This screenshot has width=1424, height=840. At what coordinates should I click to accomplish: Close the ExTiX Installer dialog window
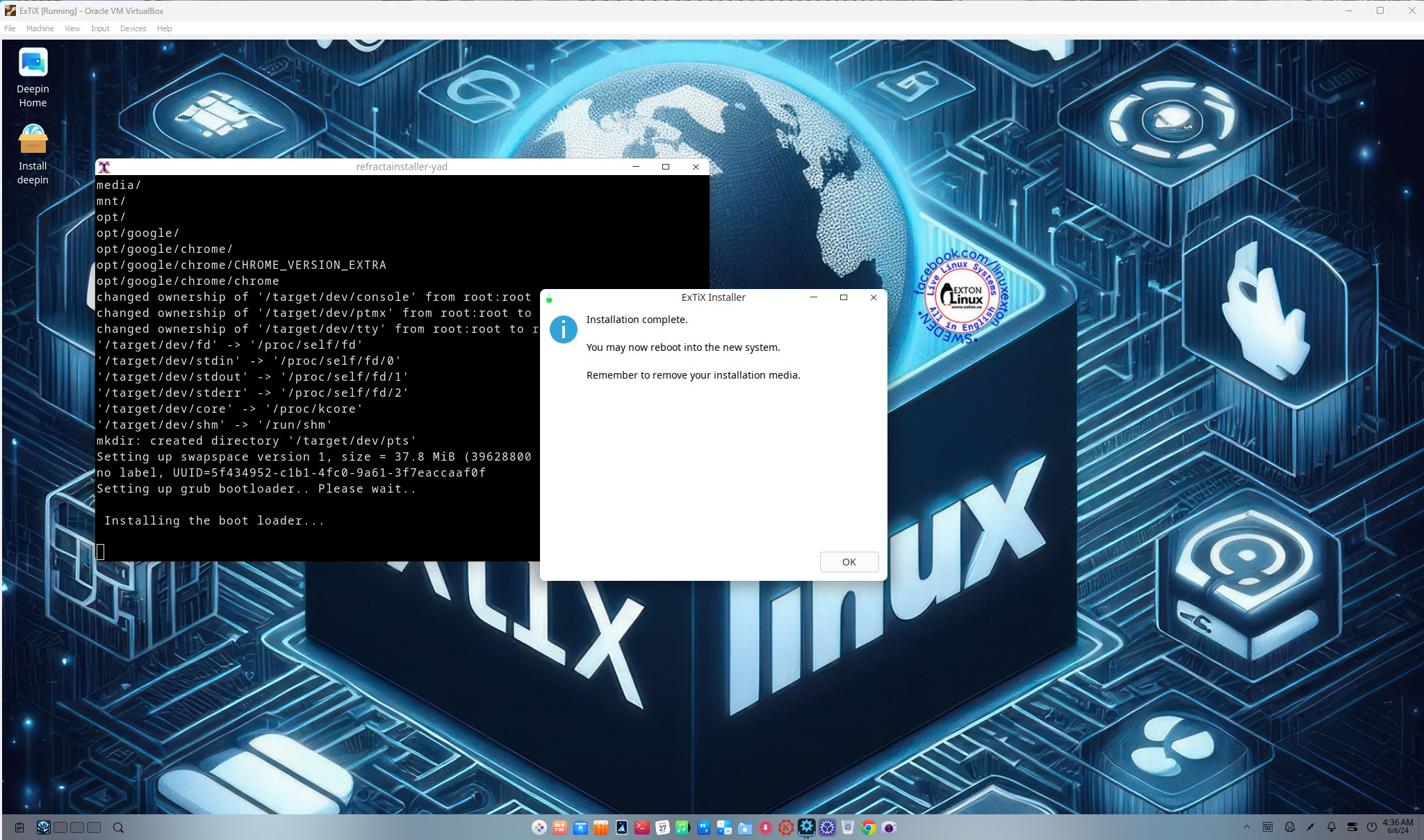pyautogui.click(x=874, y=297)
